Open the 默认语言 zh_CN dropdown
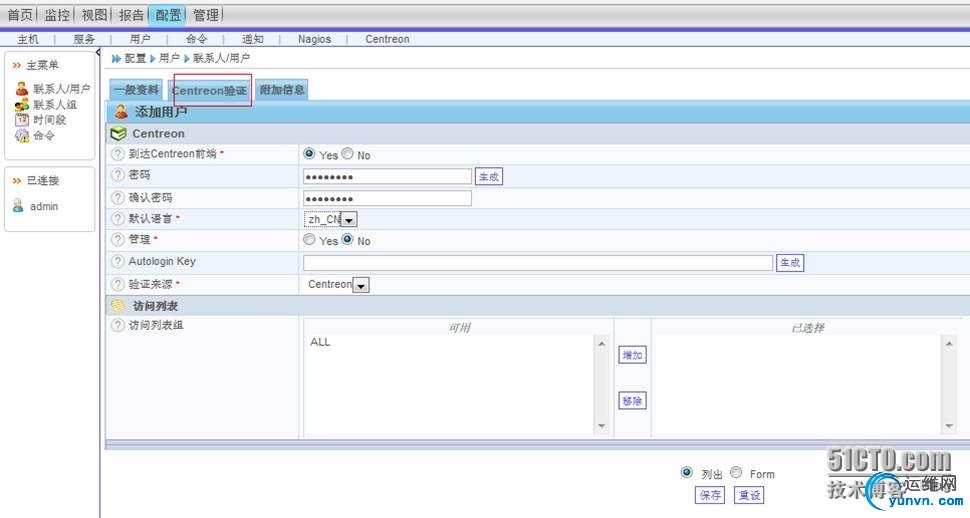 pos(330,219)
